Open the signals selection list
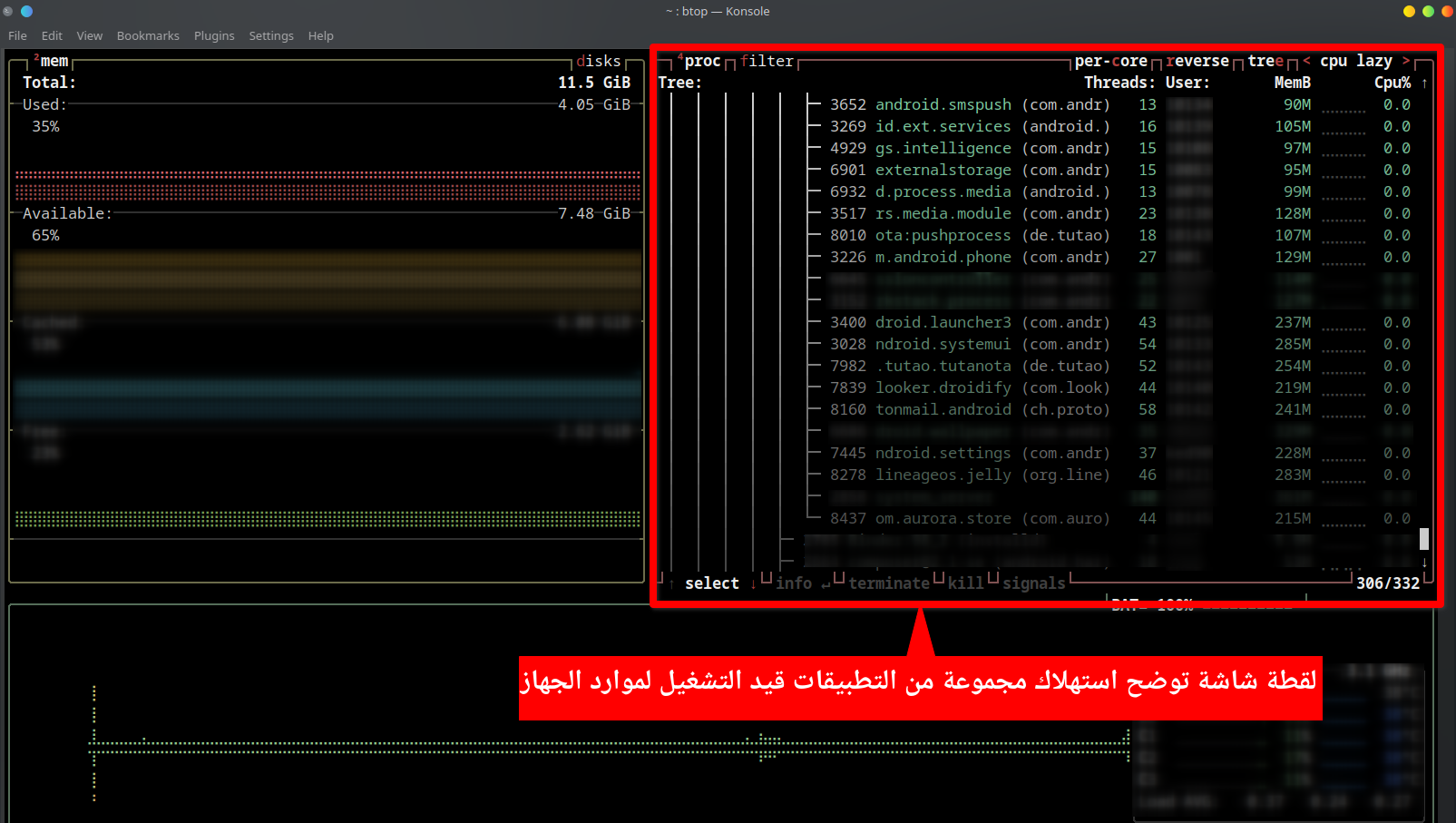Screen dimensions: 1456x823 (1033, 583)
